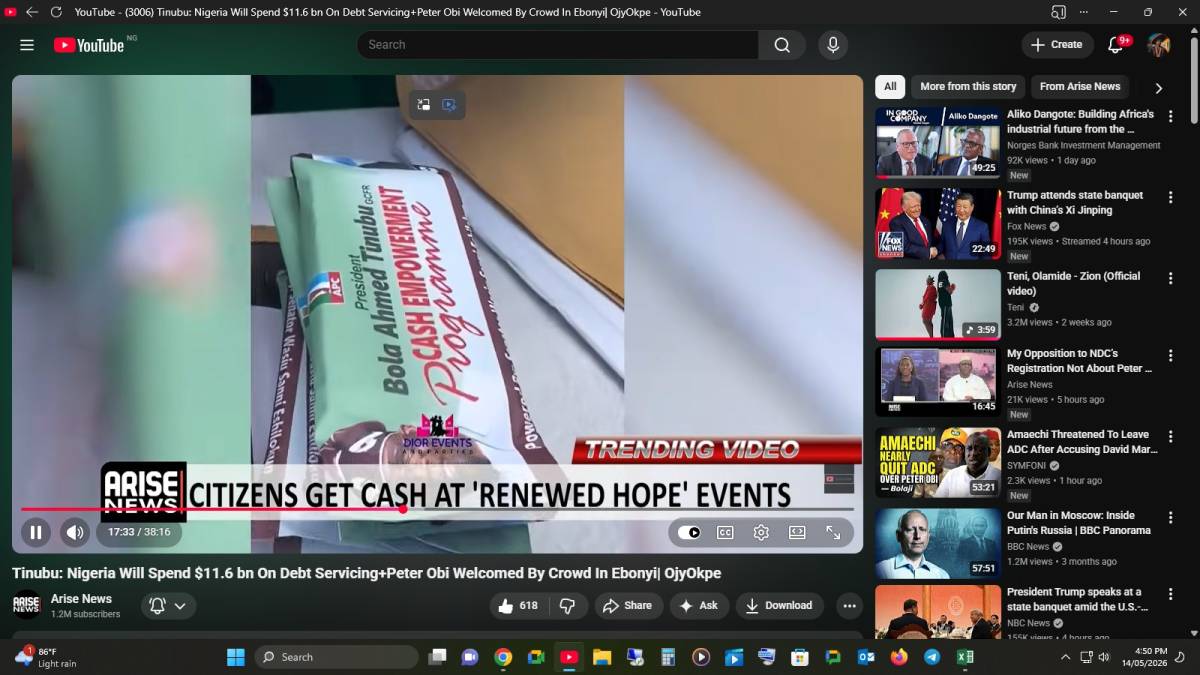Image resolution: width=1200 pixels, height=675 pixels.
Task: Click the Ask button
Action: [699, 605]
